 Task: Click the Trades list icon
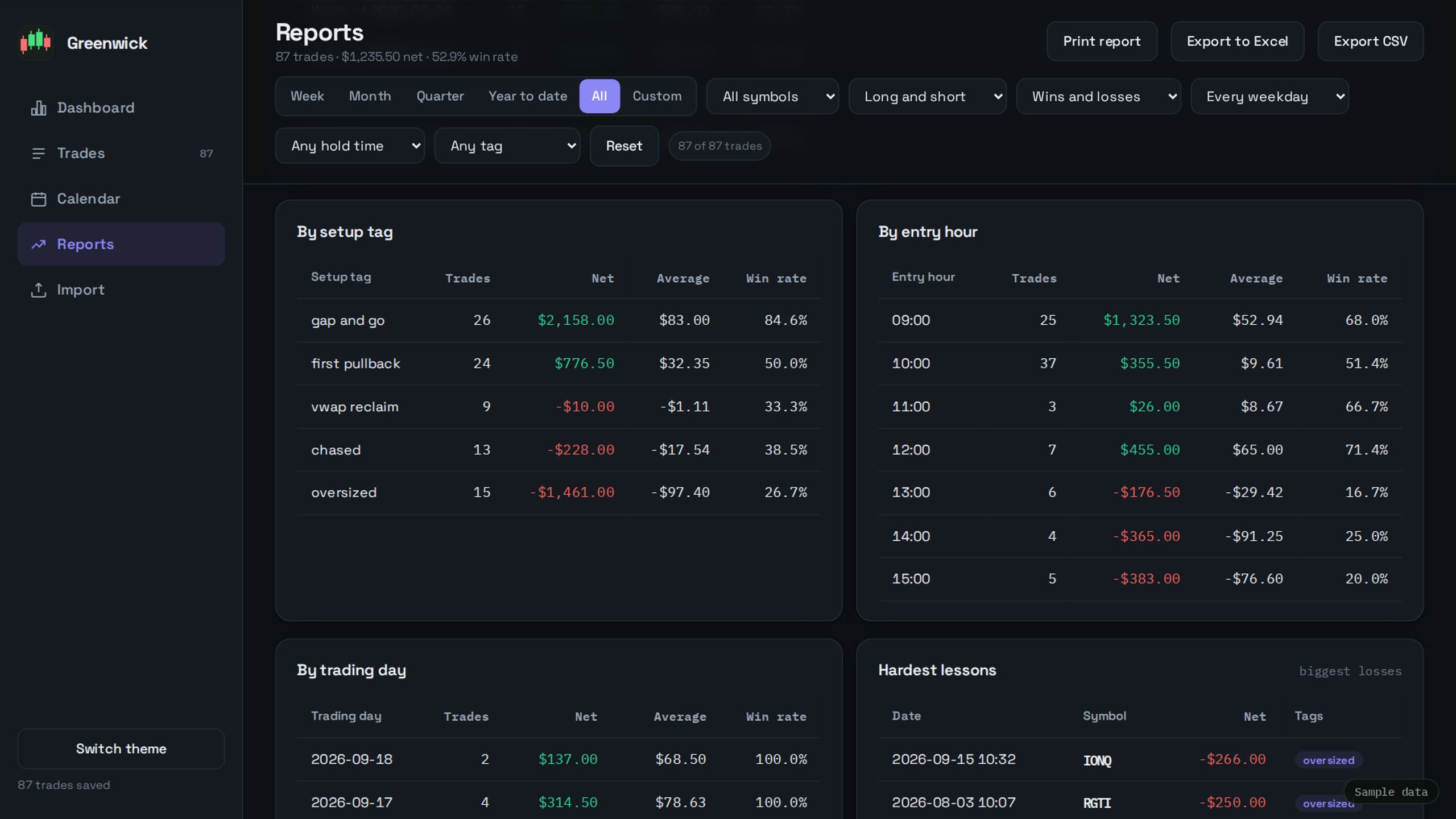click(x=38, y=154)
